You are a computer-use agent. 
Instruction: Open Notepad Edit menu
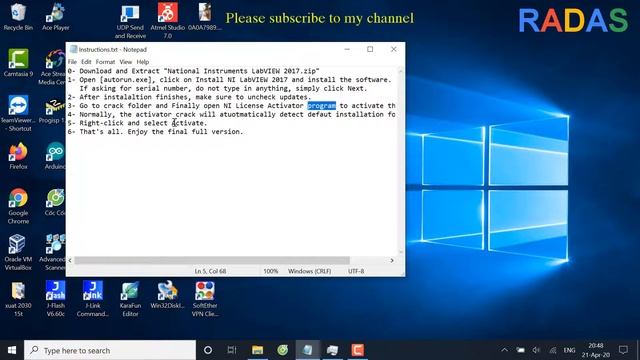coord(86,62)
